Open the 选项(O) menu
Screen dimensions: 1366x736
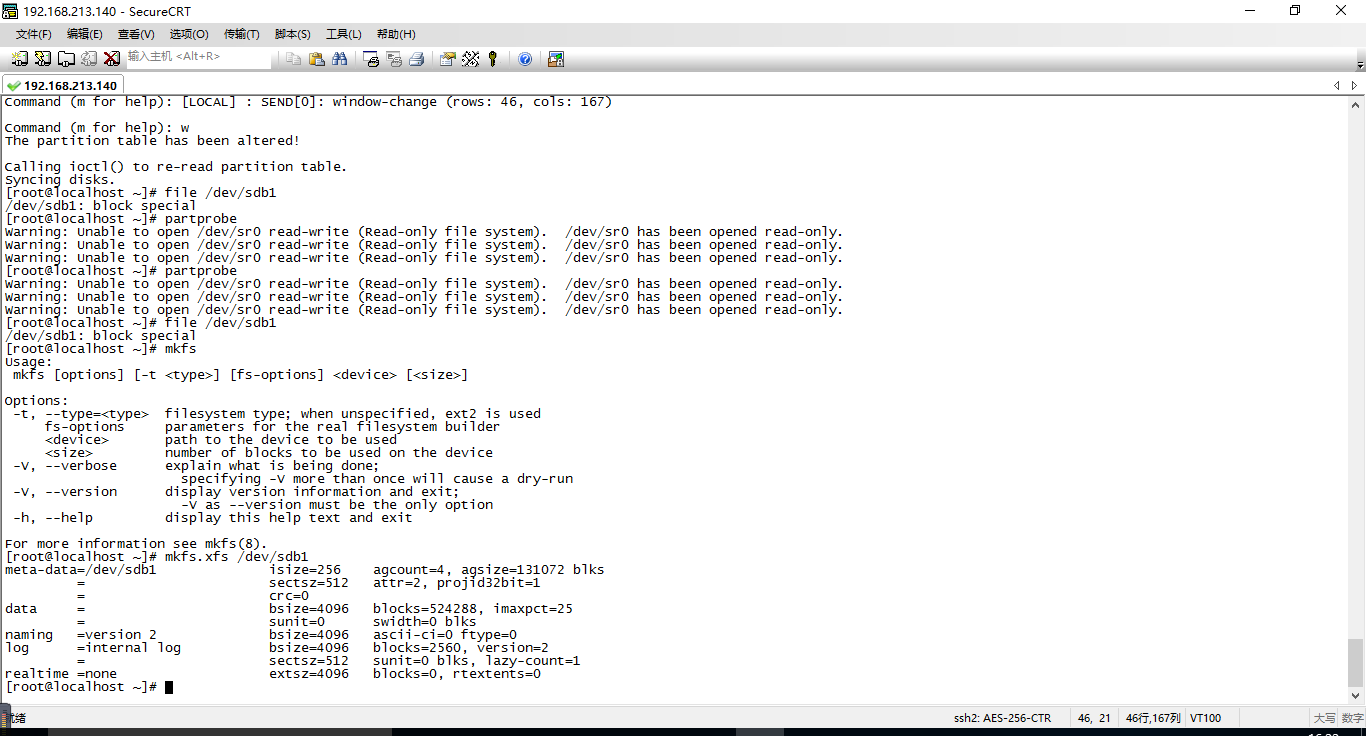[188, 34]
